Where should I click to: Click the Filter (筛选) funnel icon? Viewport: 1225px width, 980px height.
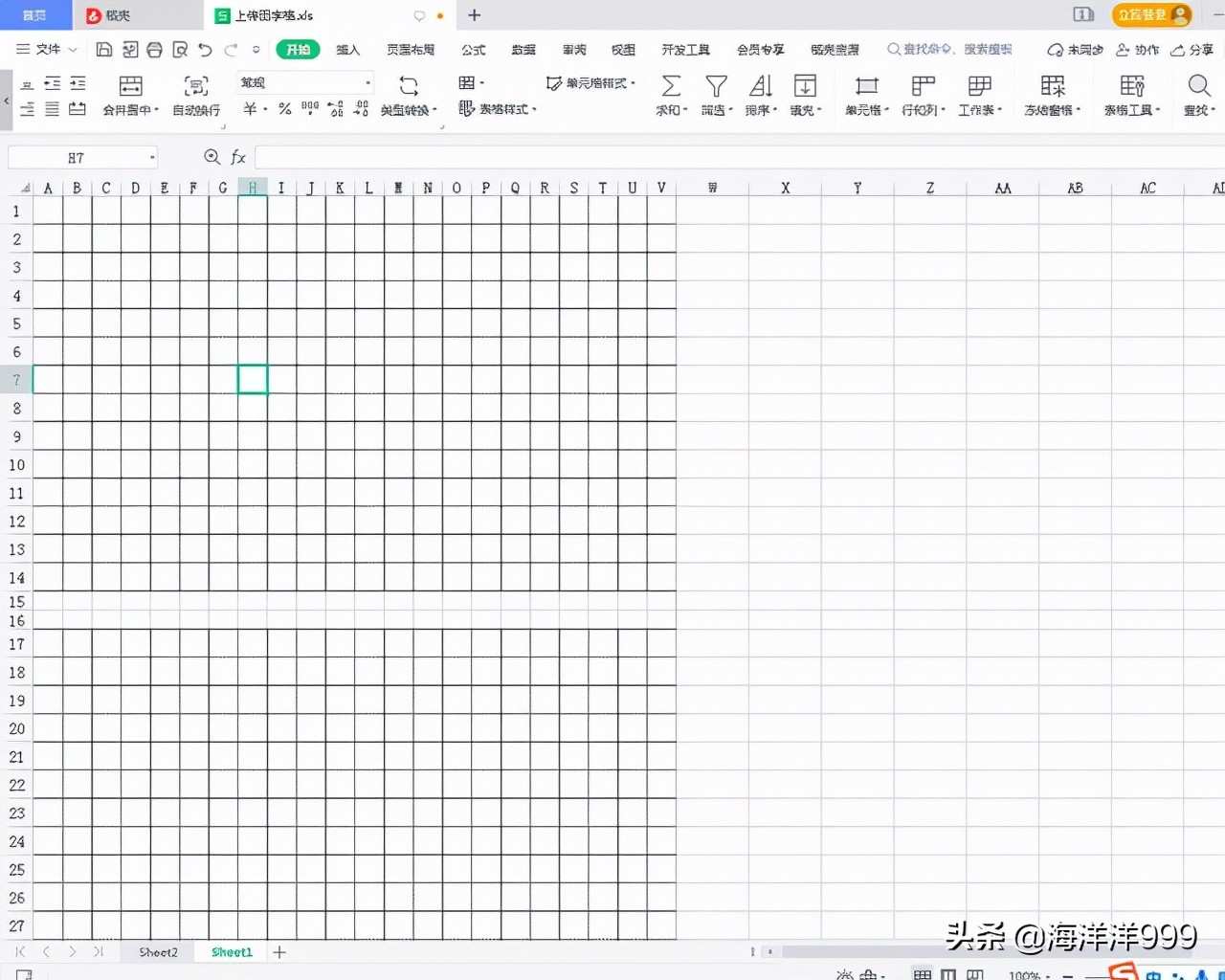(x=716, y=86)
